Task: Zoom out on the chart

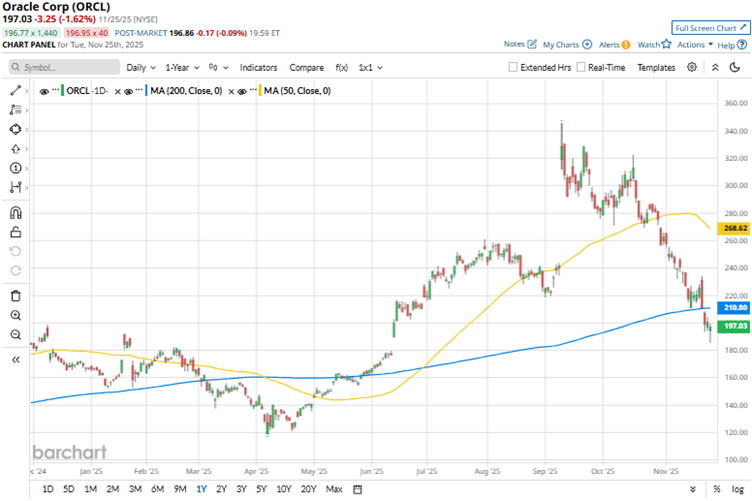Action: [15, 335]
